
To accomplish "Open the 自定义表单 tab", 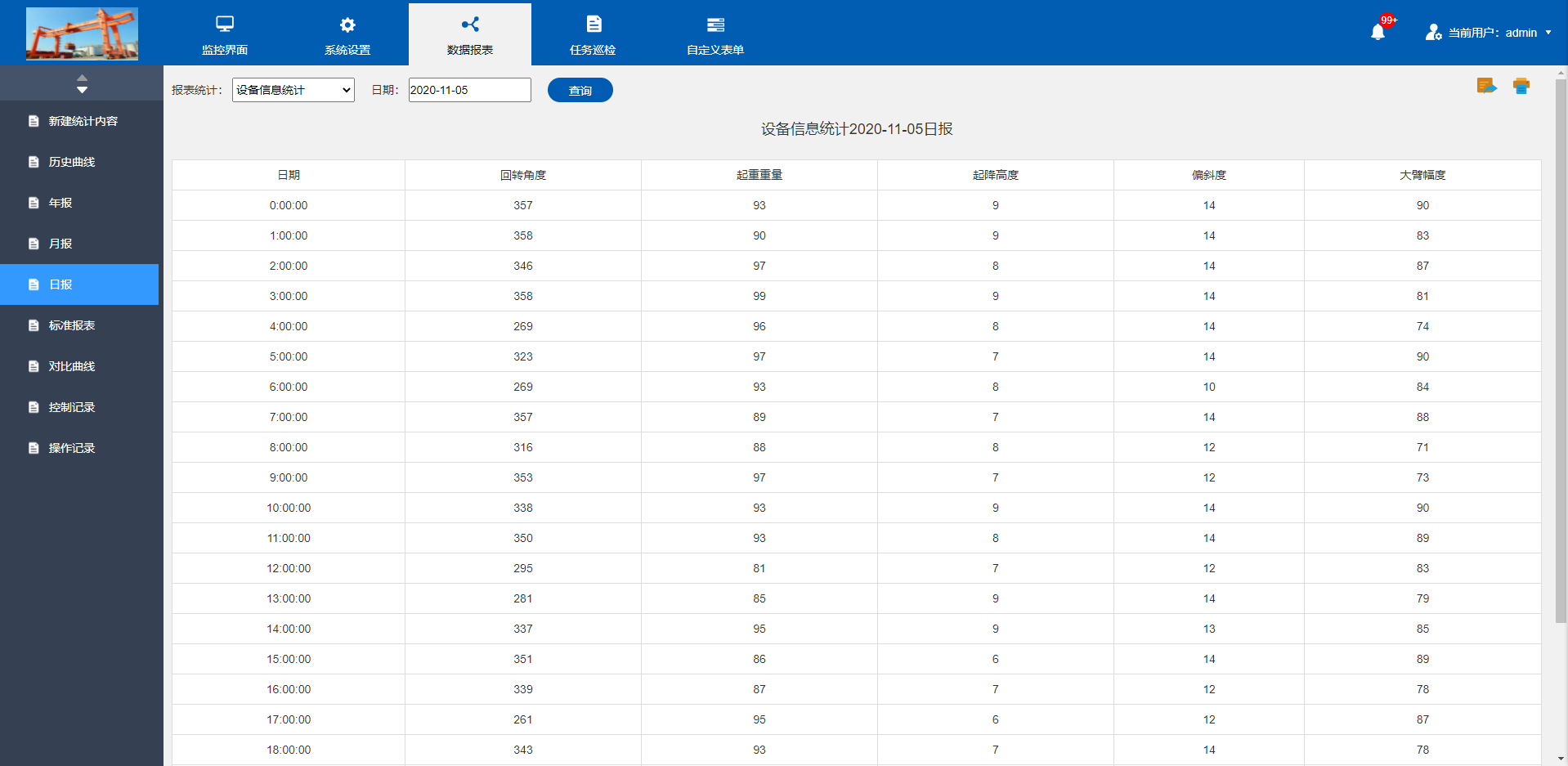I will [x=715, y=34].
